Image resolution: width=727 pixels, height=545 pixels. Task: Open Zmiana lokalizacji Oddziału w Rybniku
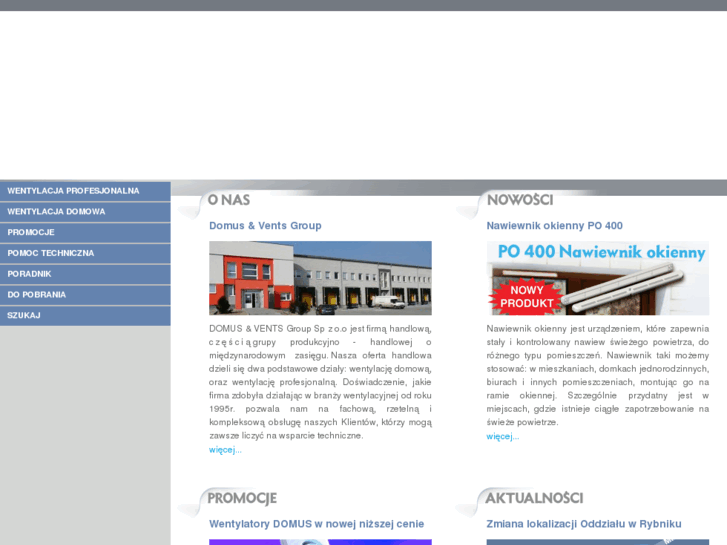pyautogui.click(x=584, y=524)
